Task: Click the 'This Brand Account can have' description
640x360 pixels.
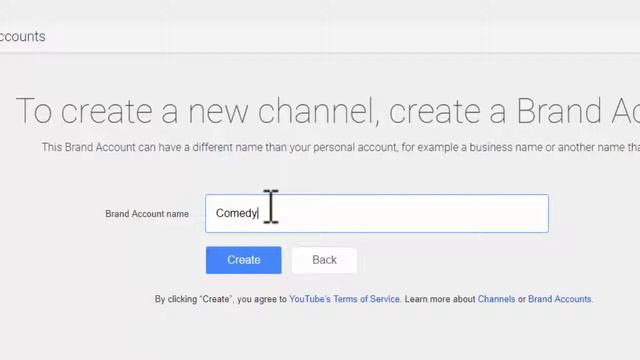Action: [341, 147]
